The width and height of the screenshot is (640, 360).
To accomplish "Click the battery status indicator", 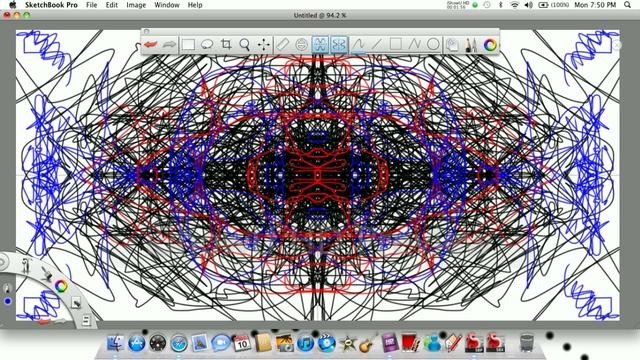I will pyautogui.click(x=554, y=5).
